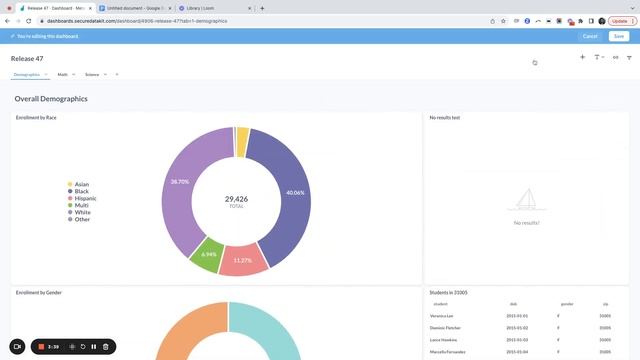Click the Loom drawing effects icon
The width and height of the screenshot is (640, 360).
[72, 347]
